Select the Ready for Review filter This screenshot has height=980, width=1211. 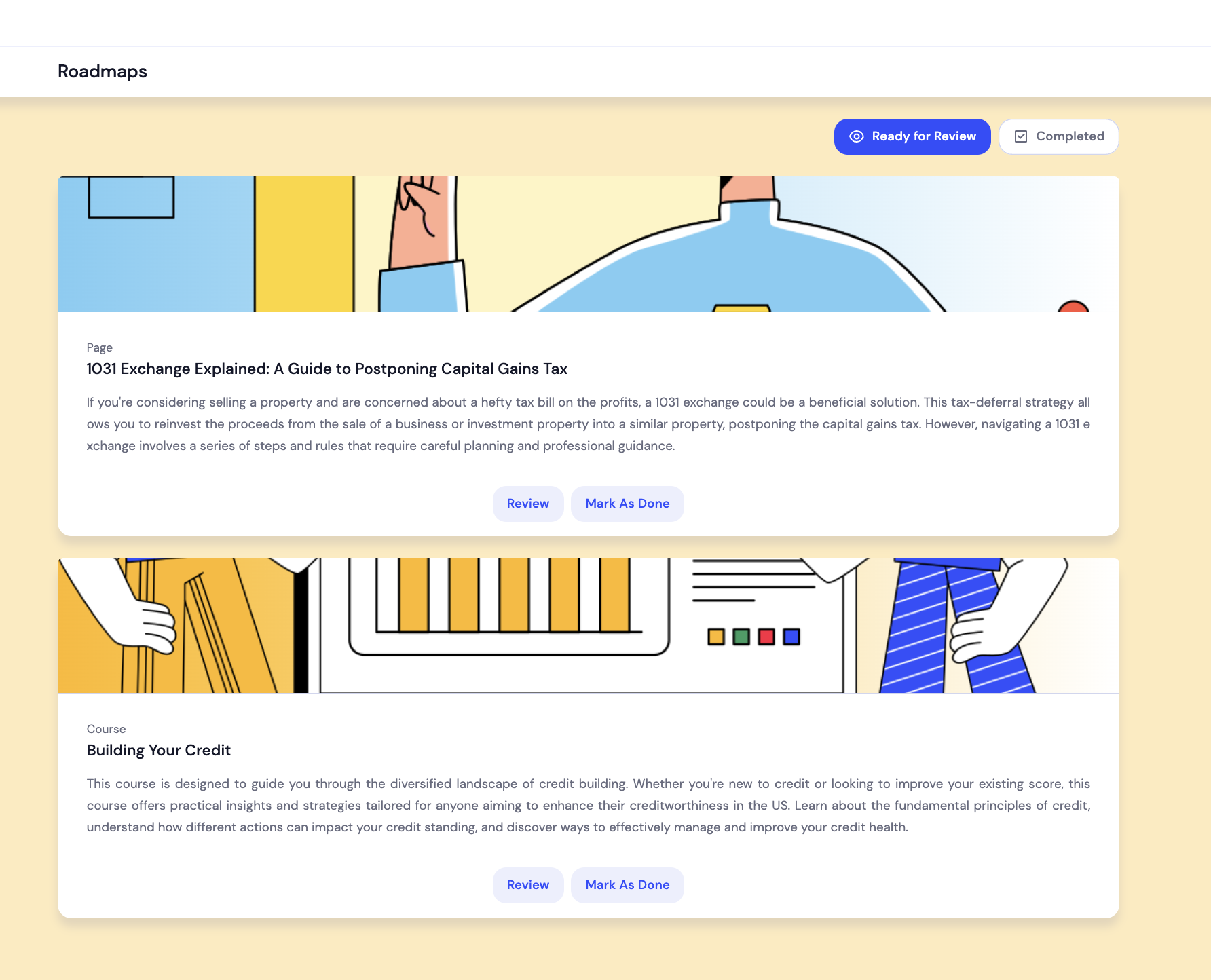coord(912,136)
